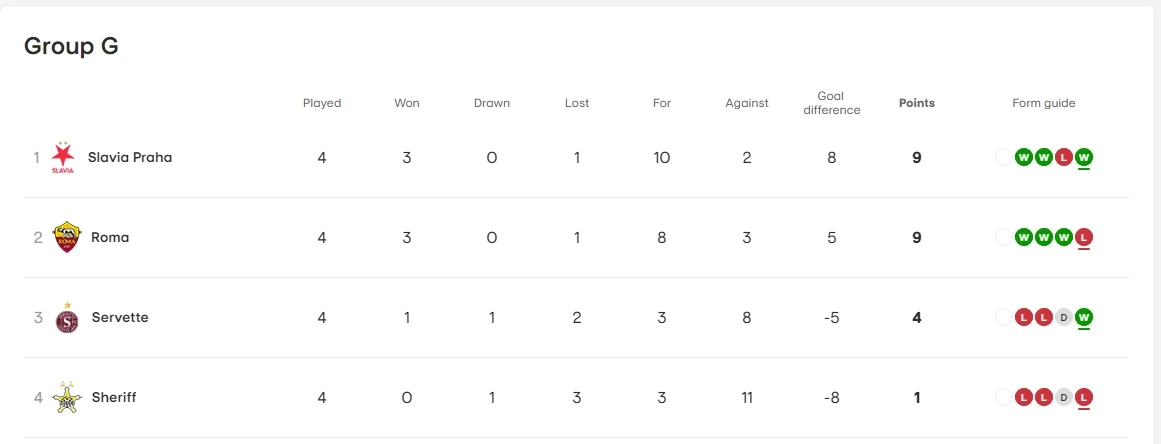The height and width of the screenshot is (444, 1161).
Task: Click the Played column header
Action: pyautogui.click(x=322, y=103)
